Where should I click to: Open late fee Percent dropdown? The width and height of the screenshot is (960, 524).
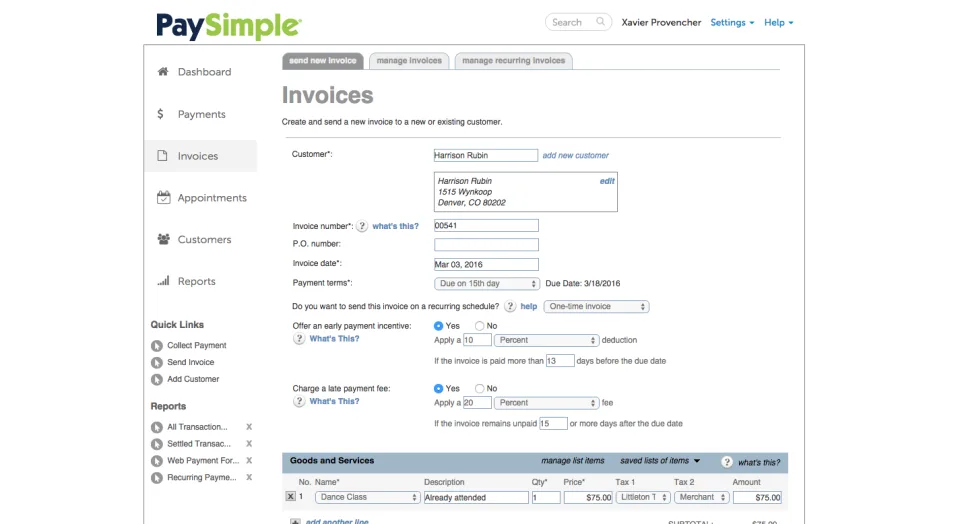546,403
